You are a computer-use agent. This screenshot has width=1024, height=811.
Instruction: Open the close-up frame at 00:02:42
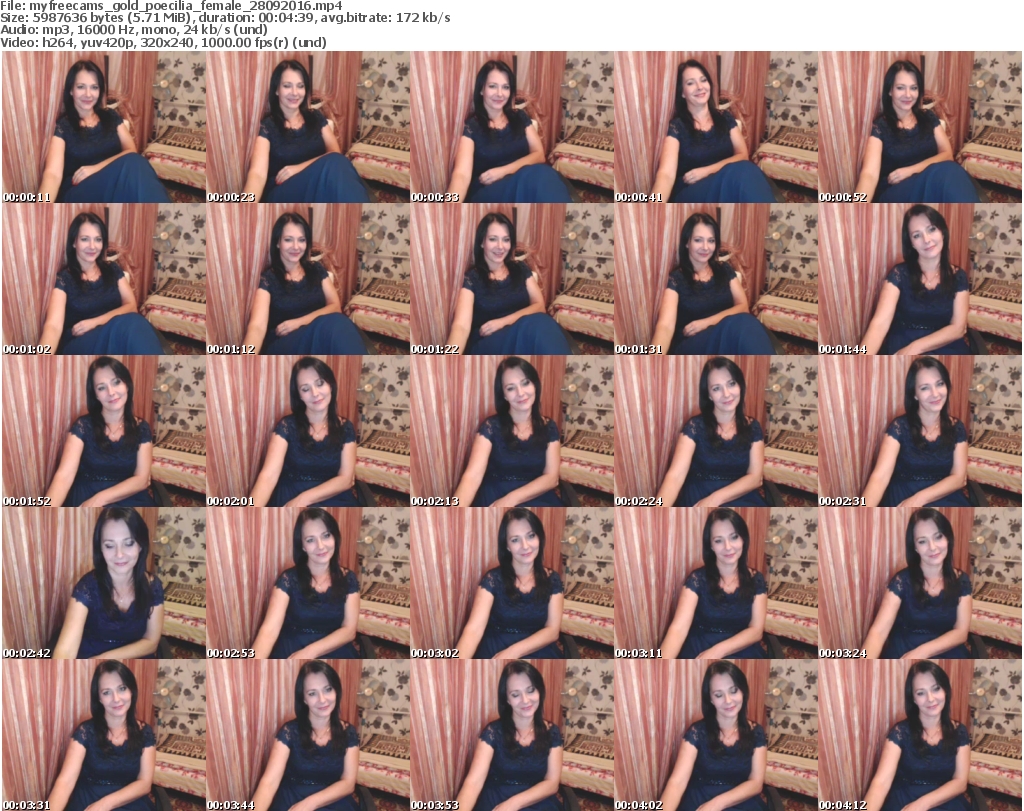(x=104, y=583)
